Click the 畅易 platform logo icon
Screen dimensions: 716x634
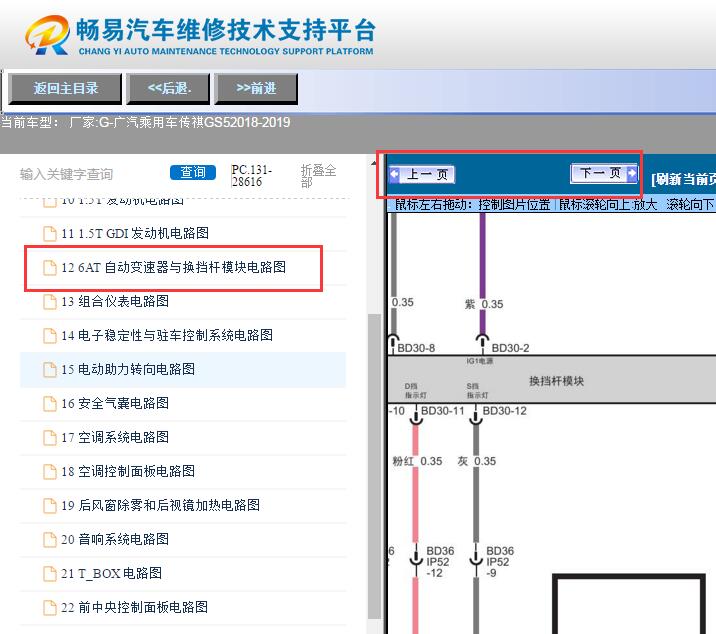click(47, 35)
